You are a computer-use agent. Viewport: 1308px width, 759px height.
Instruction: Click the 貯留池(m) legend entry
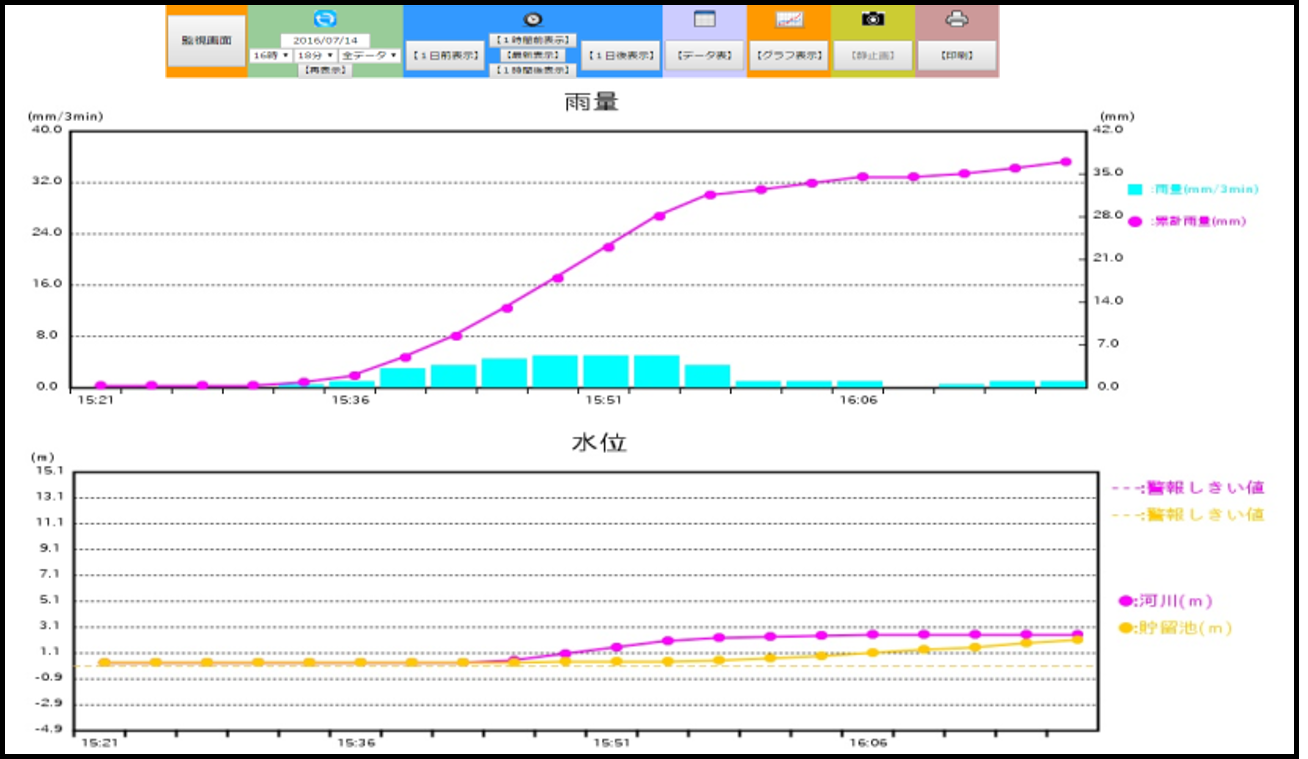click(1175, 628)
